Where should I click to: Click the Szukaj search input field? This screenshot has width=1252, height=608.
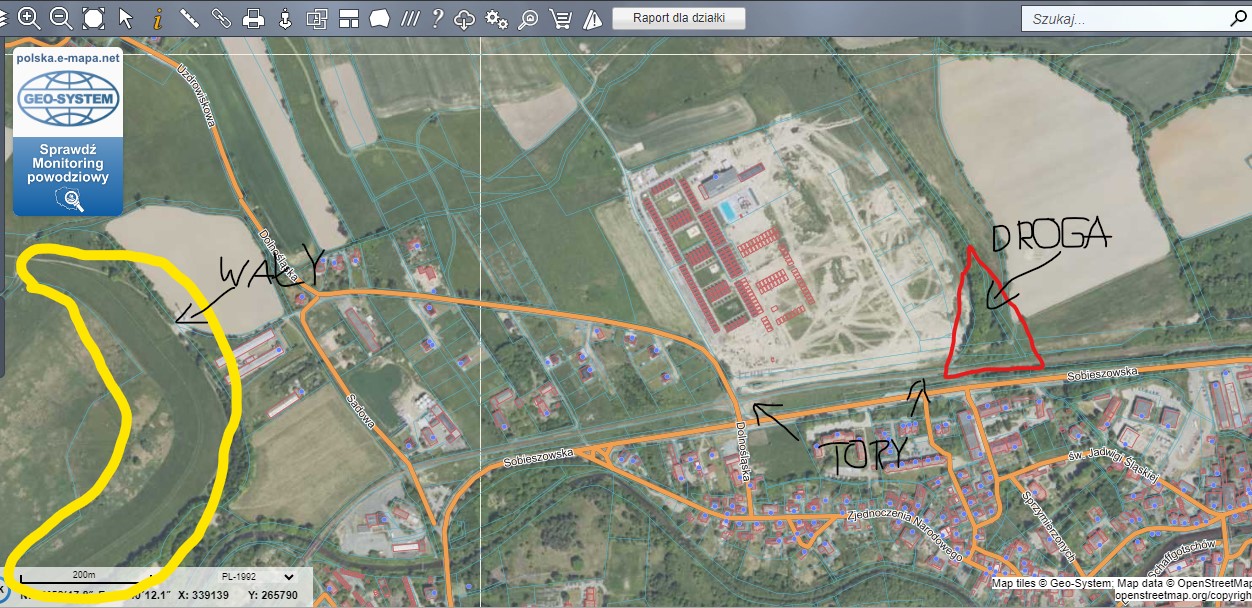pyautogui.click(x=1120, y=19)
